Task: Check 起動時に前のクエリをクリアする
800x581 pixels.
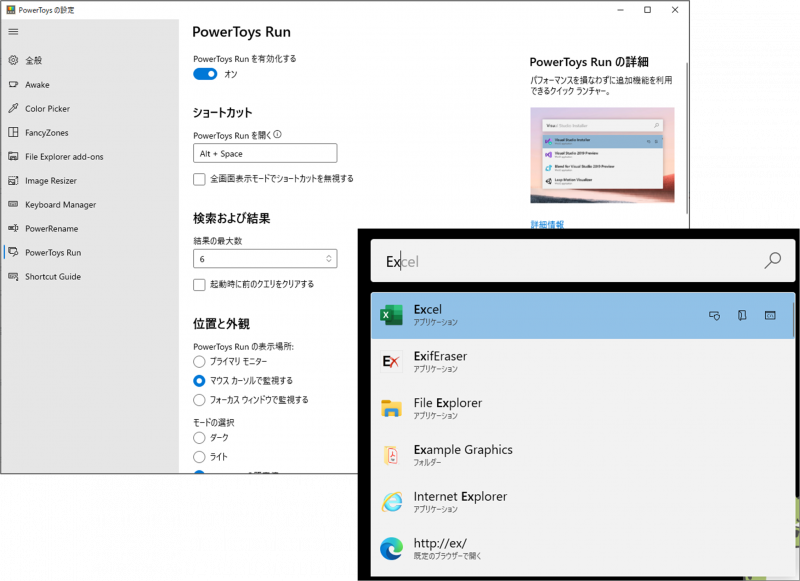Action: [199, 285]
